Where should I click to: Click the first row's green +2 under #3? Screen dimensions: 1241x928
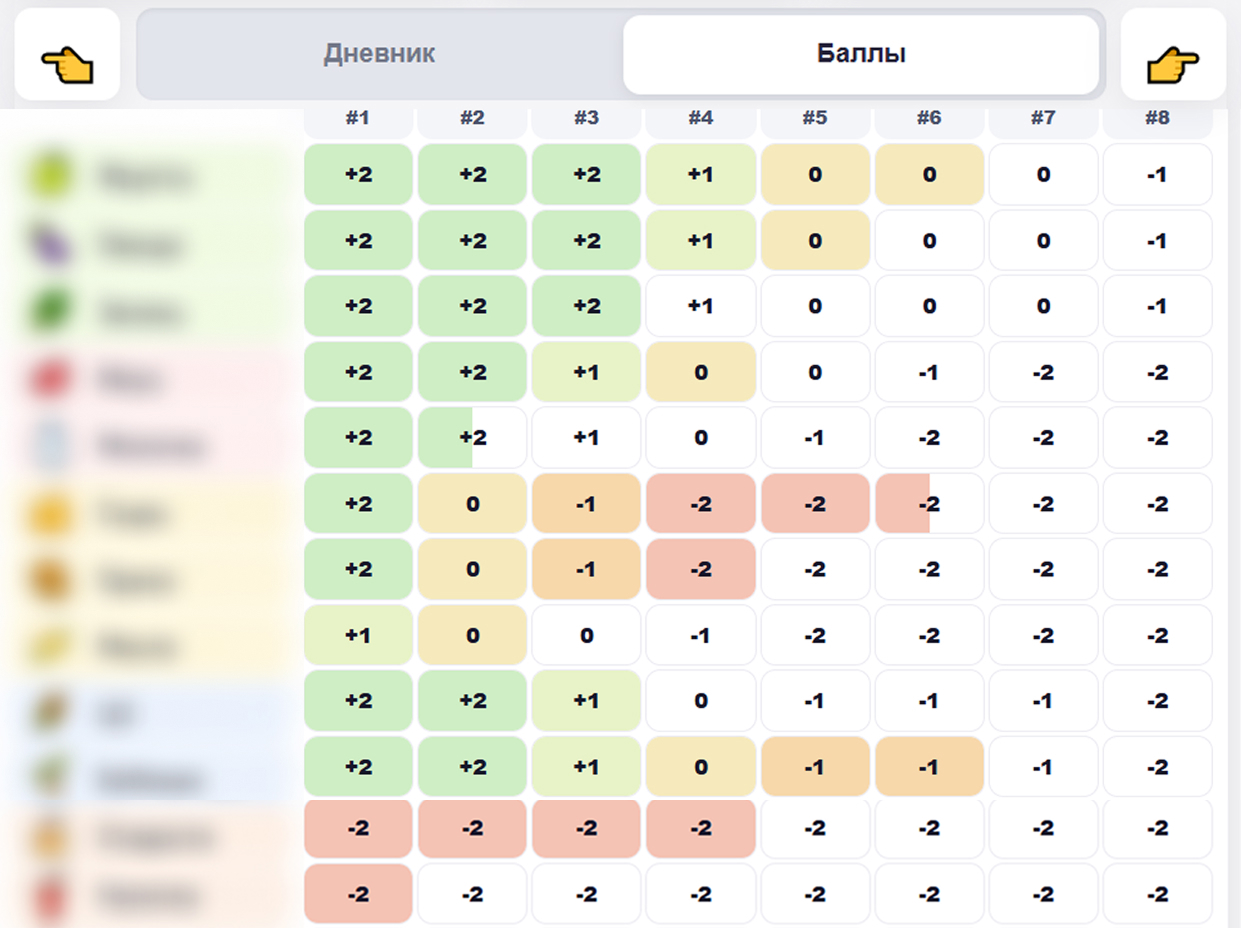[x=586, y=175]
